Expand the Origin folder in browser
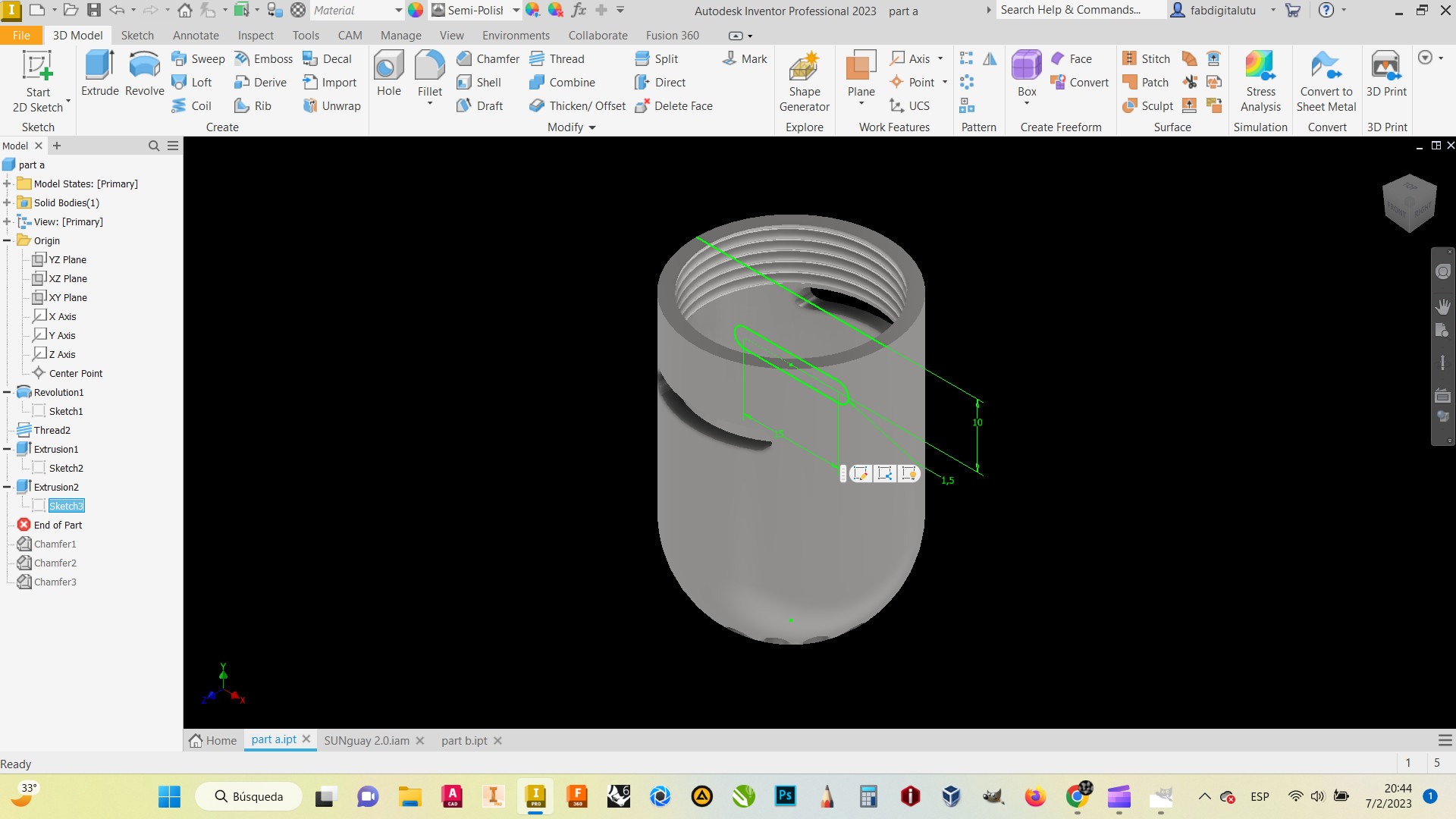Image resolution: width=1456 pixels, height=819 pixels. pyautogui.click(x=9, y=240)
